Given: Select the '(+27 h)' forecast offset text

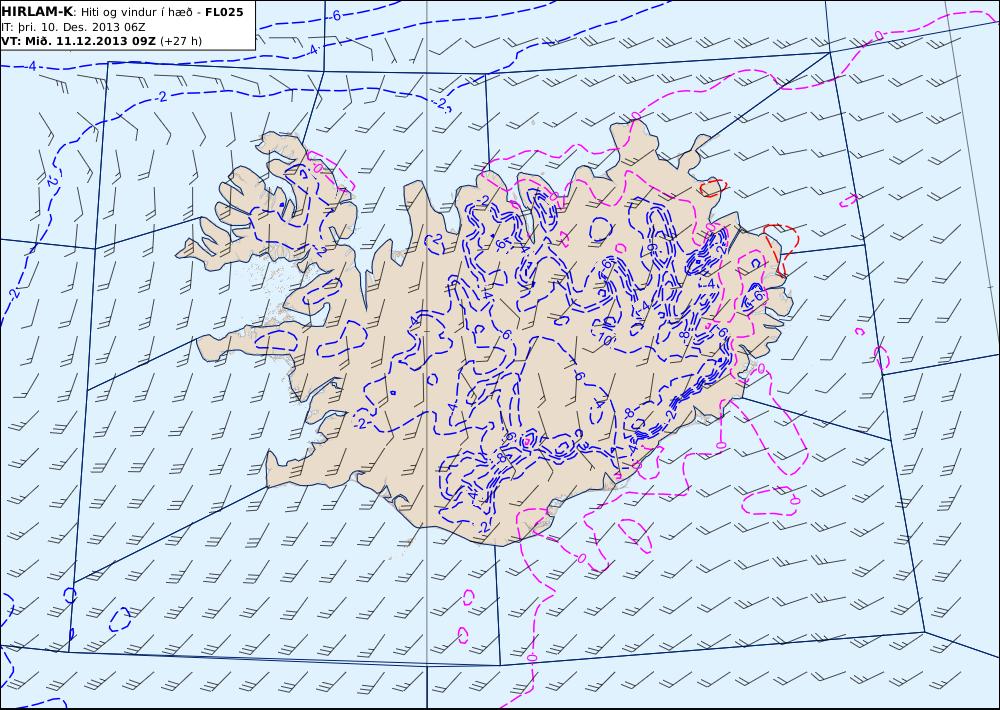Looking at the screenshot, I should 180,41.
